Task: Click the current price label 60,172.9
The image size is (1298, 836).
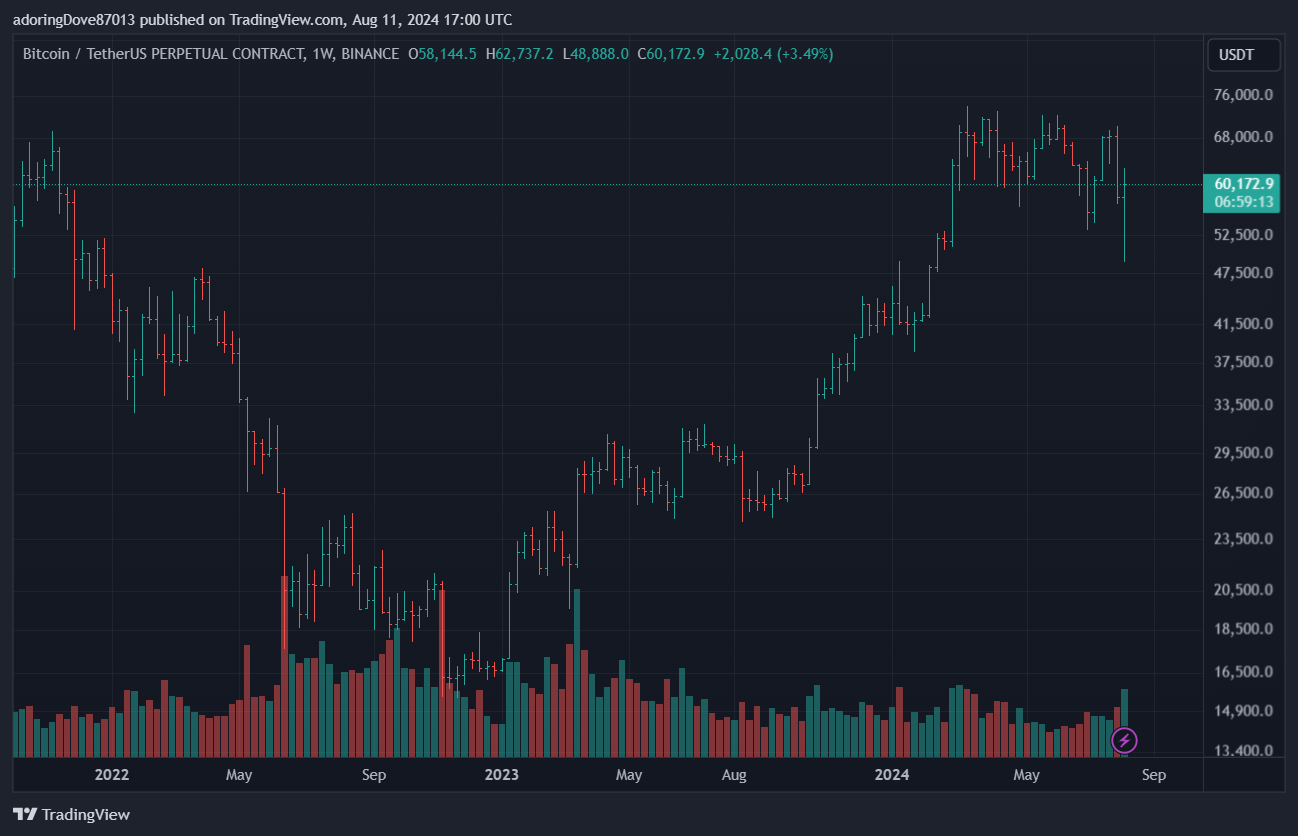Action: pyautogui.click(x=1244, y=183)
